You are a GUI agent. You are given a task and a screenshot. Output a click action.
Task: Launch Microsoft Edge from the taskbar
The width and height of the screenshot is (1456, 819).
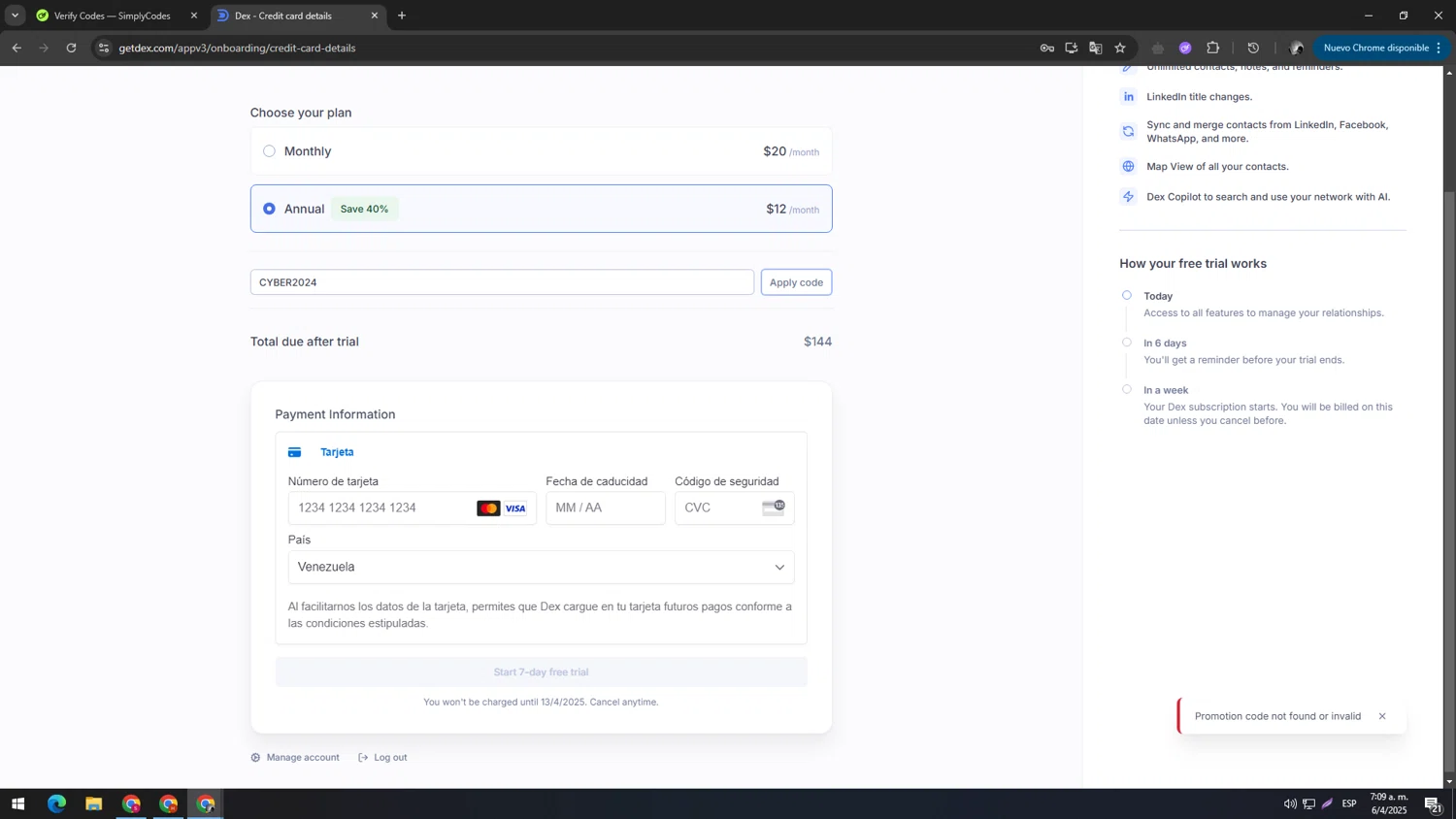[x=56, y=803]
